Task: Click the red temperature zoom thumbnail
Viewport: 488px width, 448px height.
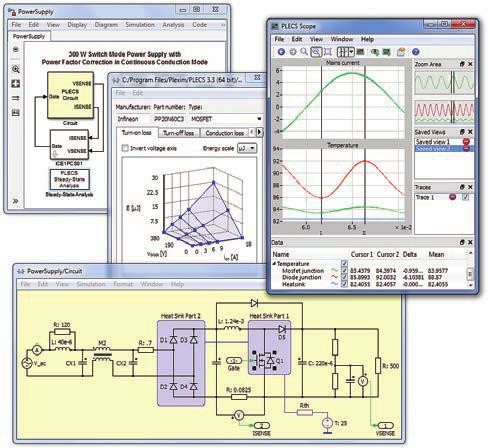Action: point(444,113)
